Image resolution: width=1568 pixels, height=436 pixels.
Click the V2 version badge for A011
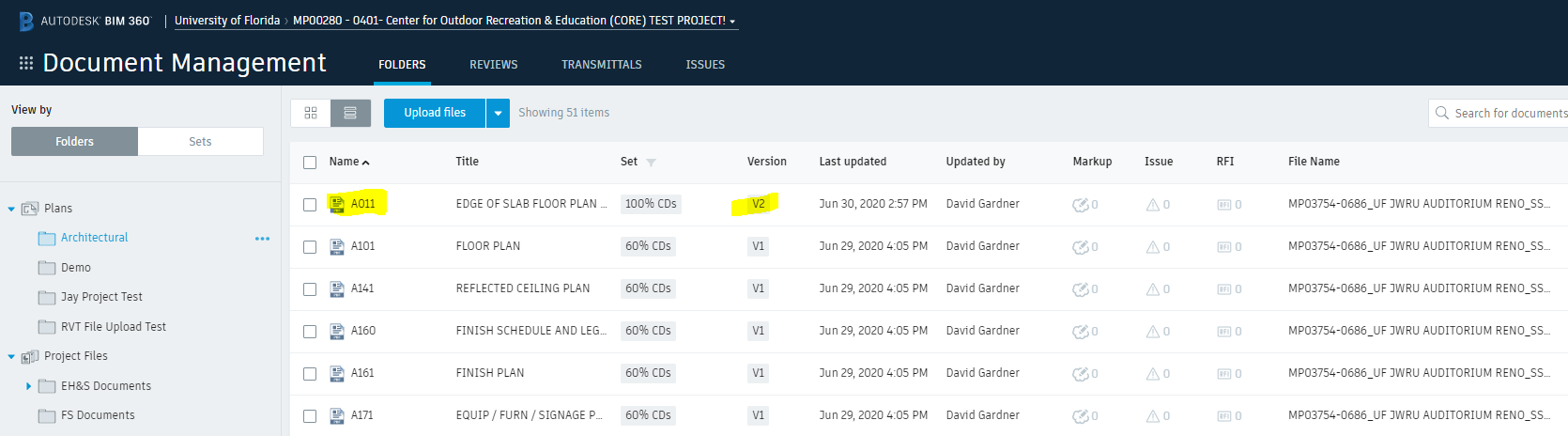[759, 204]
